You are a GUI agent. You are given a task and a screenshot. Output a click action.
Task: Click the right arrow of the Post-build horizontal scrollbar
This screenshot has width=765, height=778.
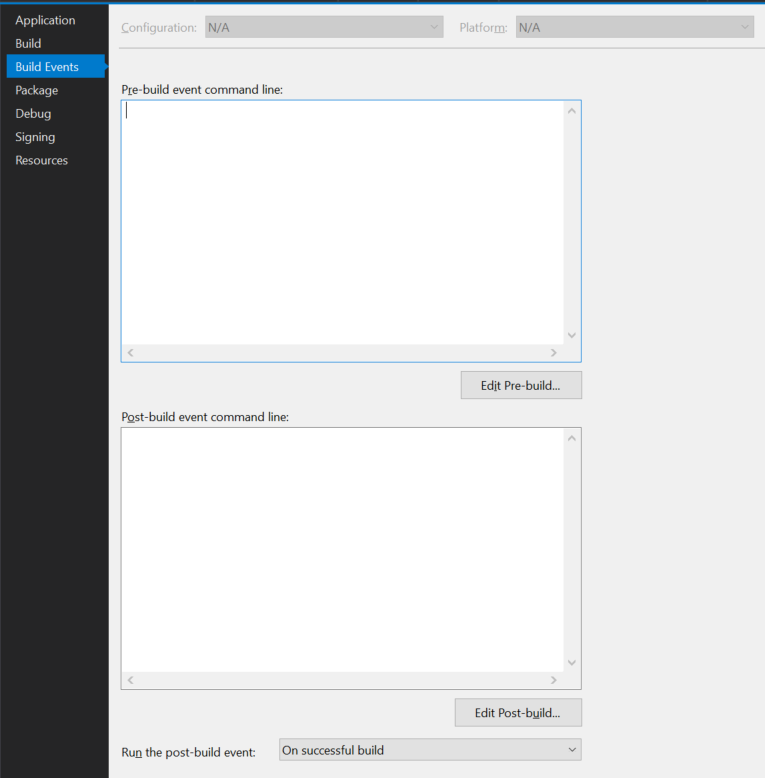(x=554, y=680)
